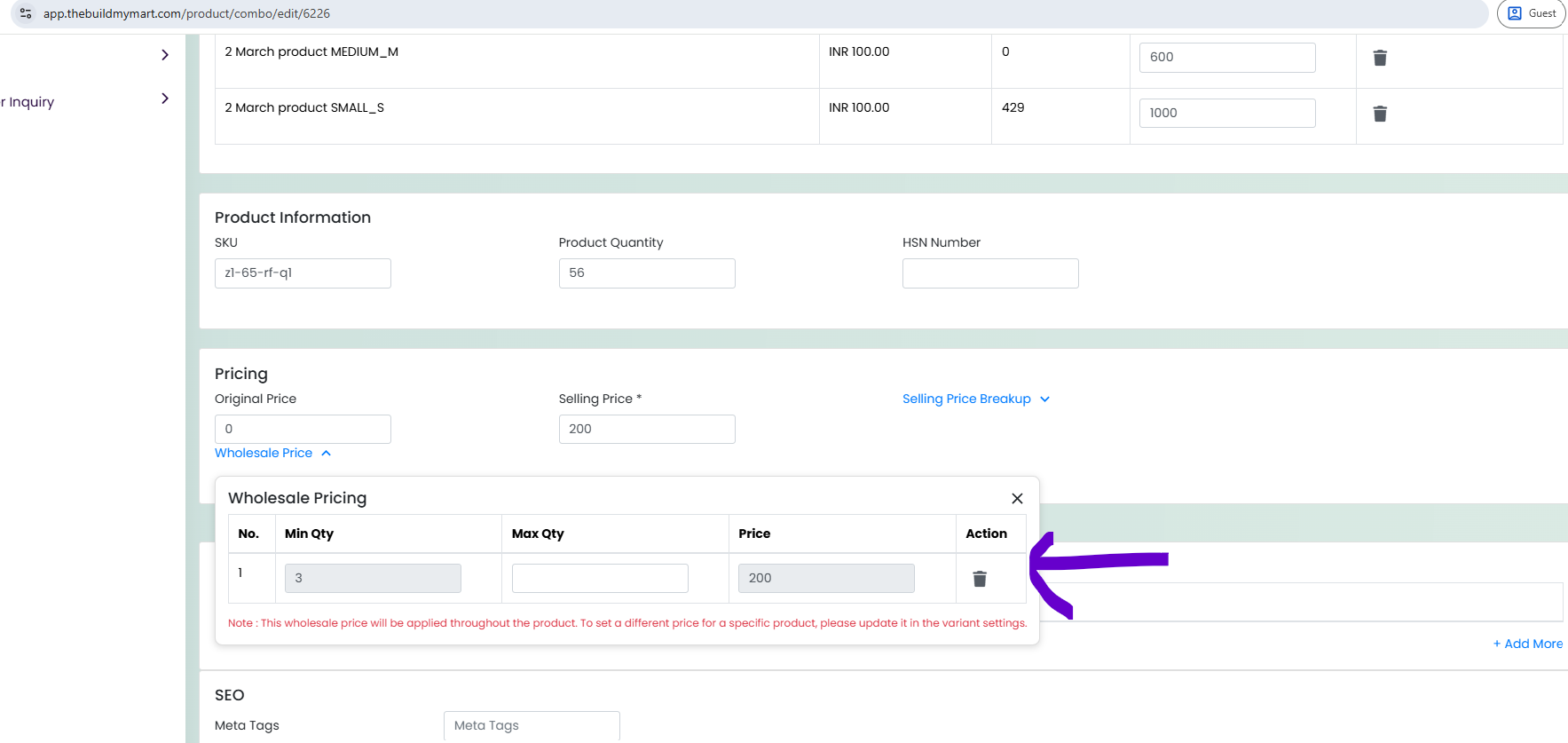Click the Pricing section heading

241,374
